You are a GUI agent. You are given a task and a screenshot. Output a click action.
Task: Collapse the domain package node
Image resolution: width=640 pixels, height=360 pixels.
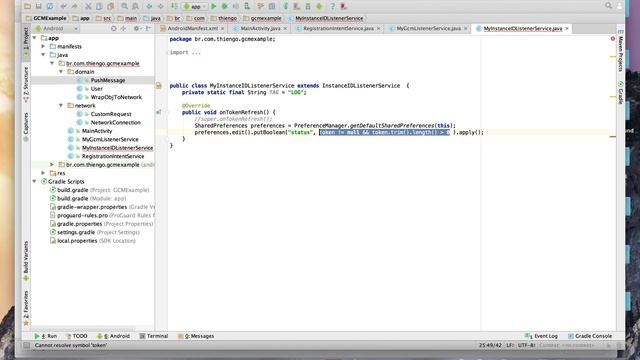click(x=61, y=72)
